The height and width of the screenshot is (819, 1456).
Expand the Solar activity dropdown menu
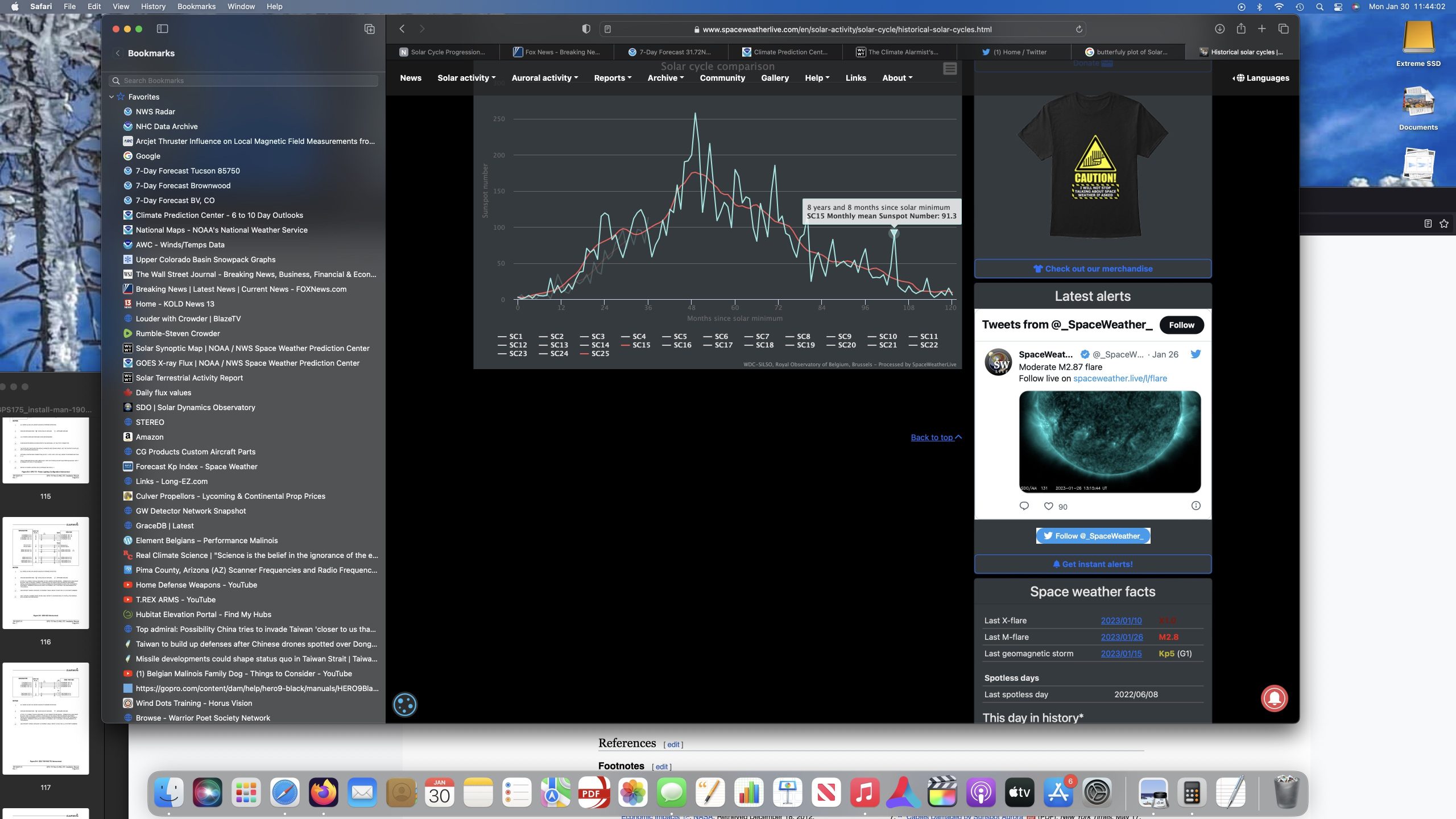pos(466,78)
